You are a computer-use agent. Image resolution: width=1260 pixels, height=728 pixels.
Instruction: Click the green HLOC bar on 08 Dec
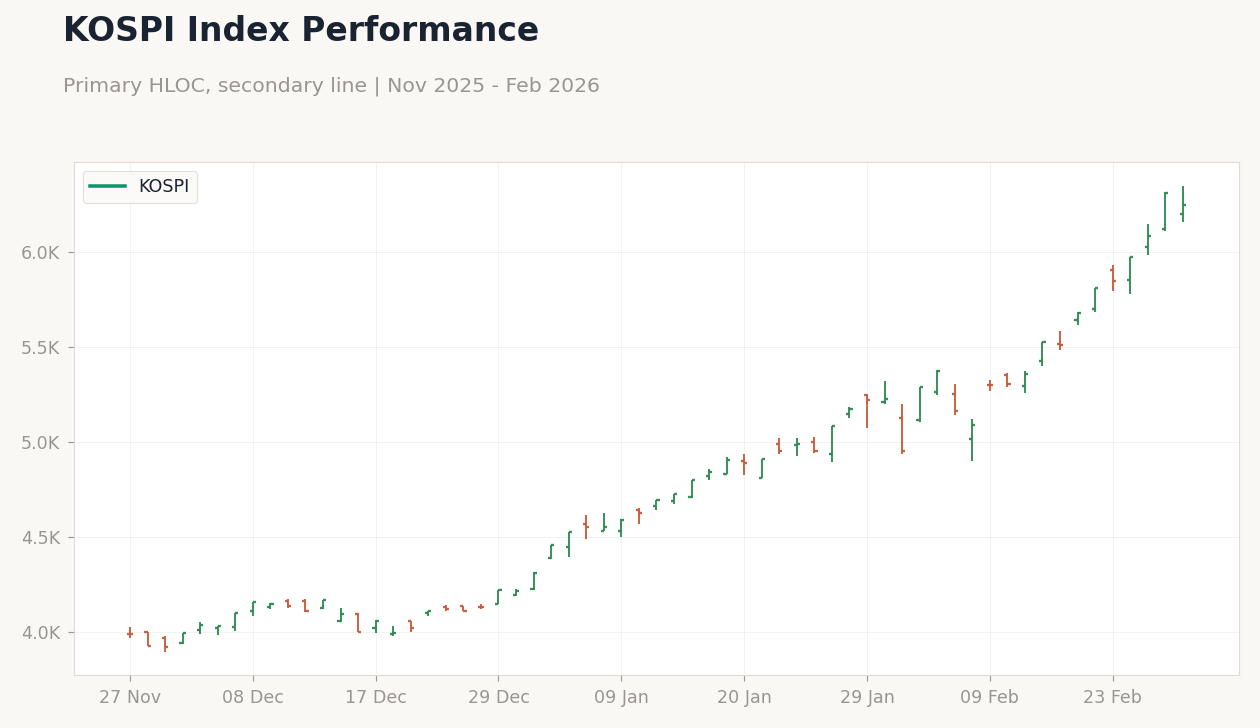click(253, 608)
